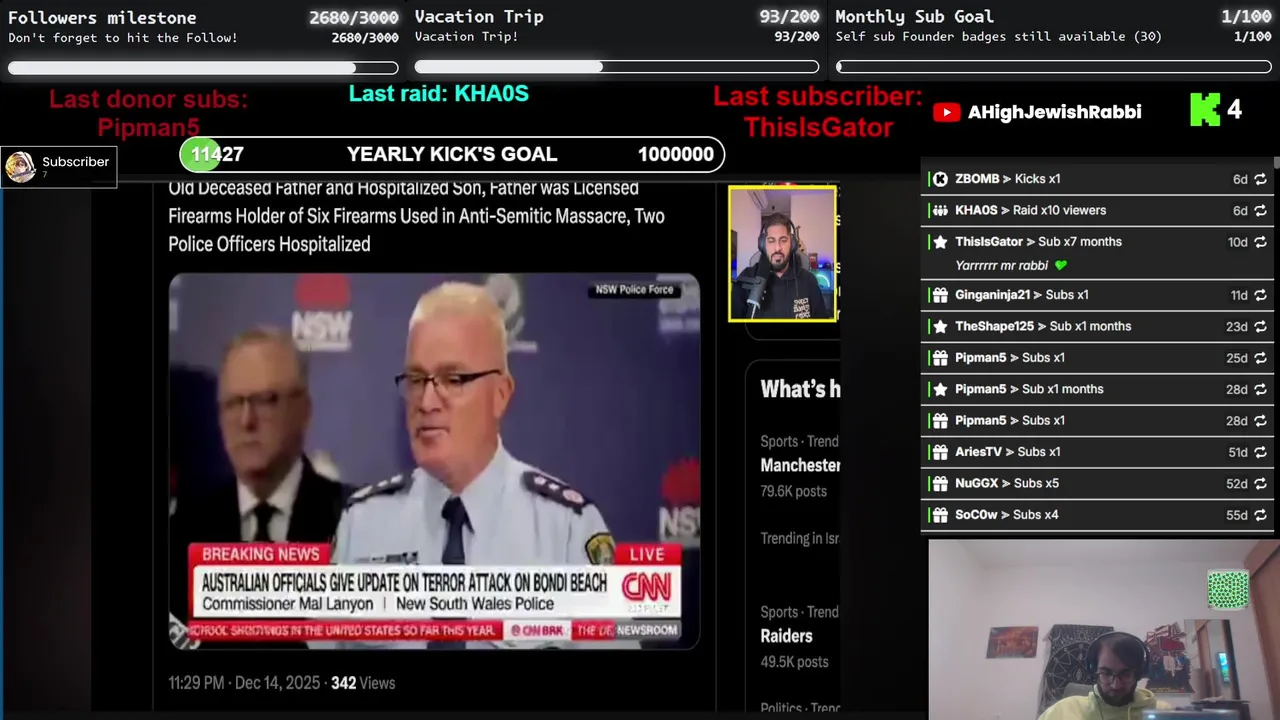
Task: Click the Pipman5 Subs x1 28d row text
Action: [1010, 421]
